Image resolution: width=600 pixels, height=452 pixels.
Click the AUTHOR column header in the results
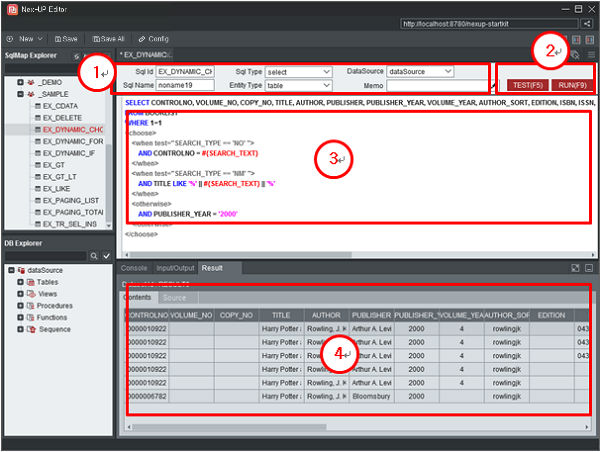pos(326,315)
